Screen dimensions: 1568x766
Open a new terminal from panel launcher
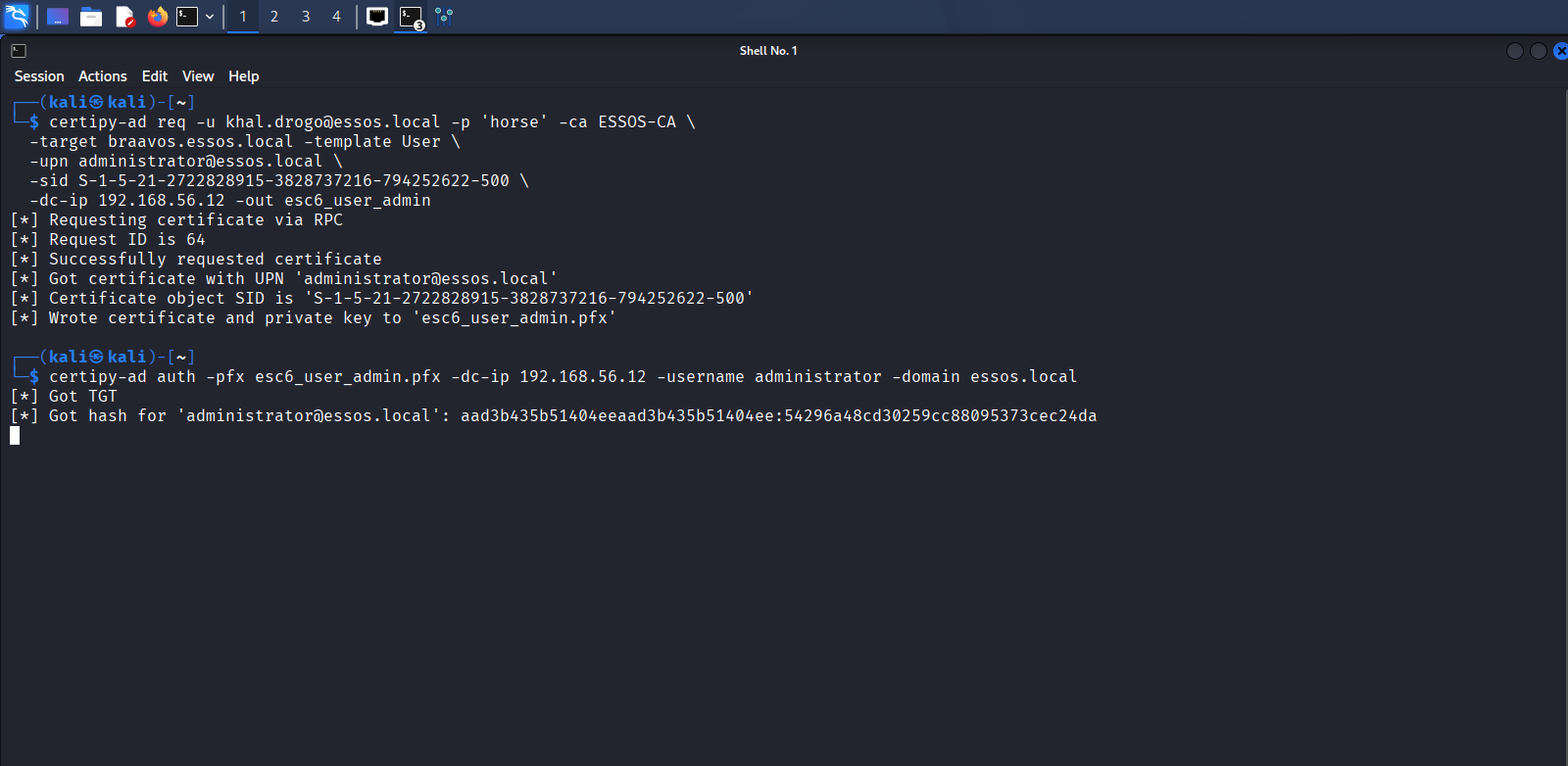pos(187,17)
